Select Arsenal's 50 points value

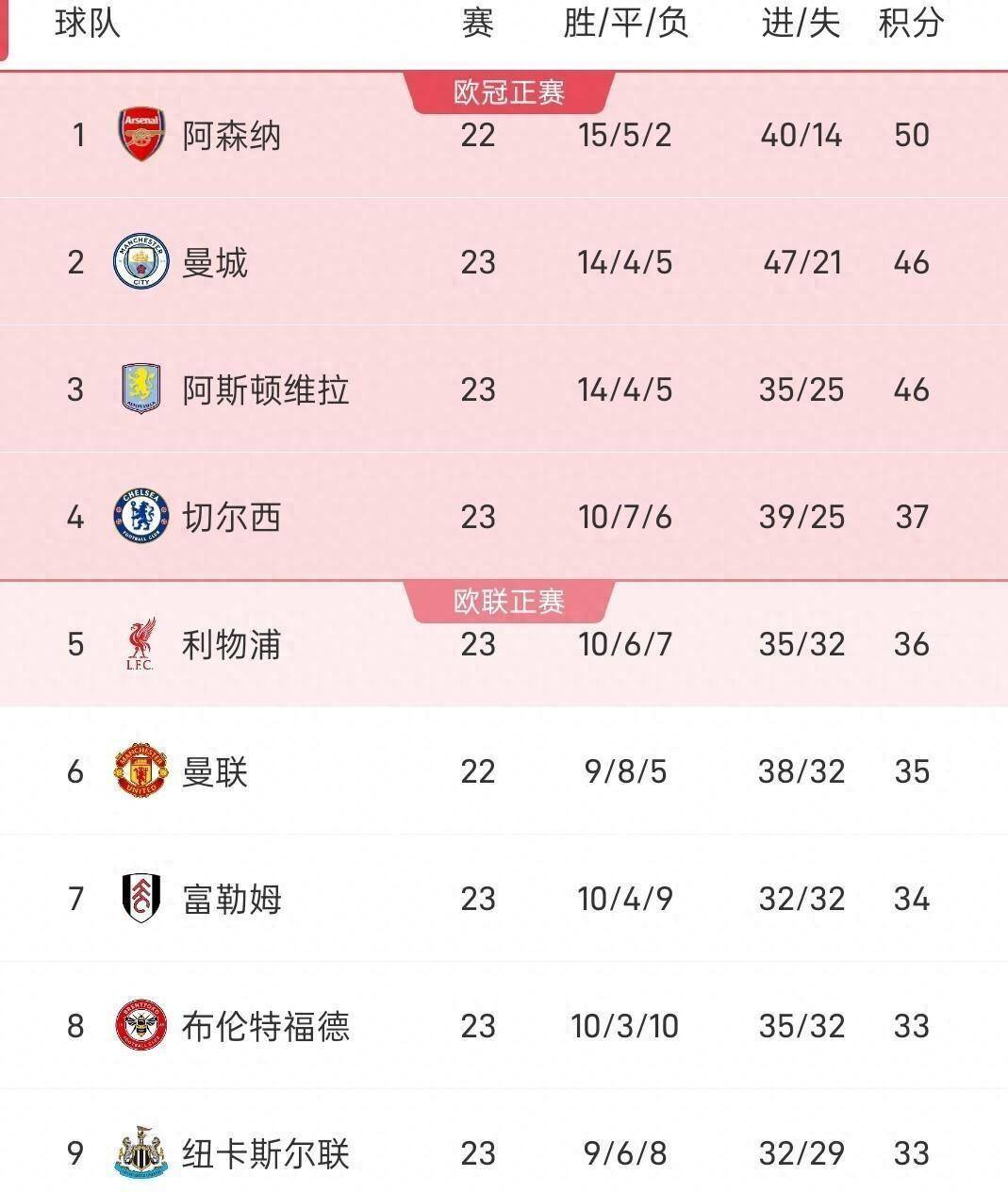pyautogui.click(x=912, y=135)
